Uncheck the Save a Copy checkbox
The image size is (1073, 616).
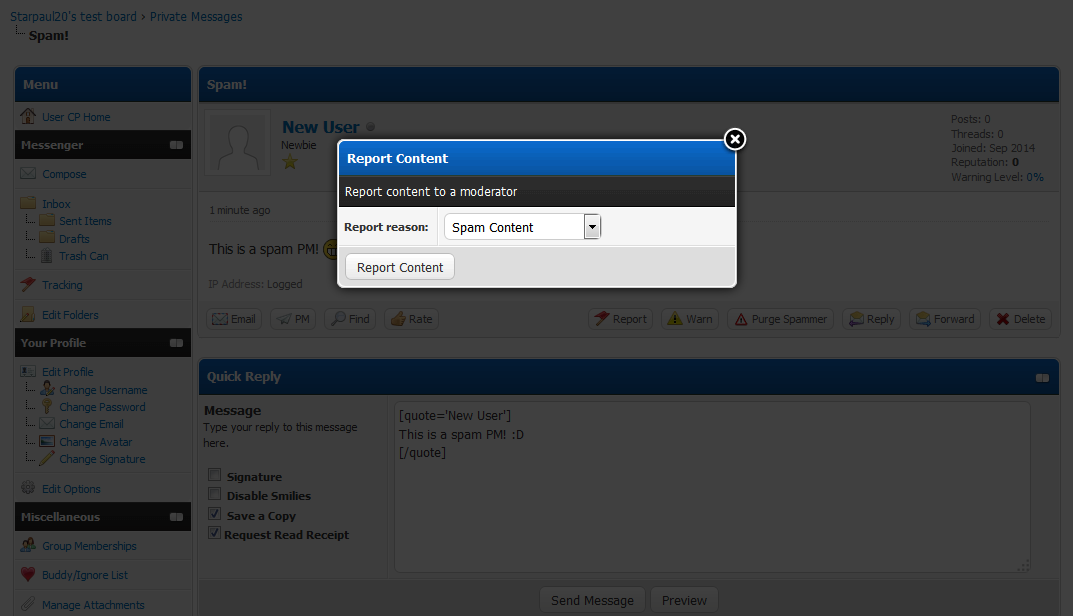(x=215, y=514)
